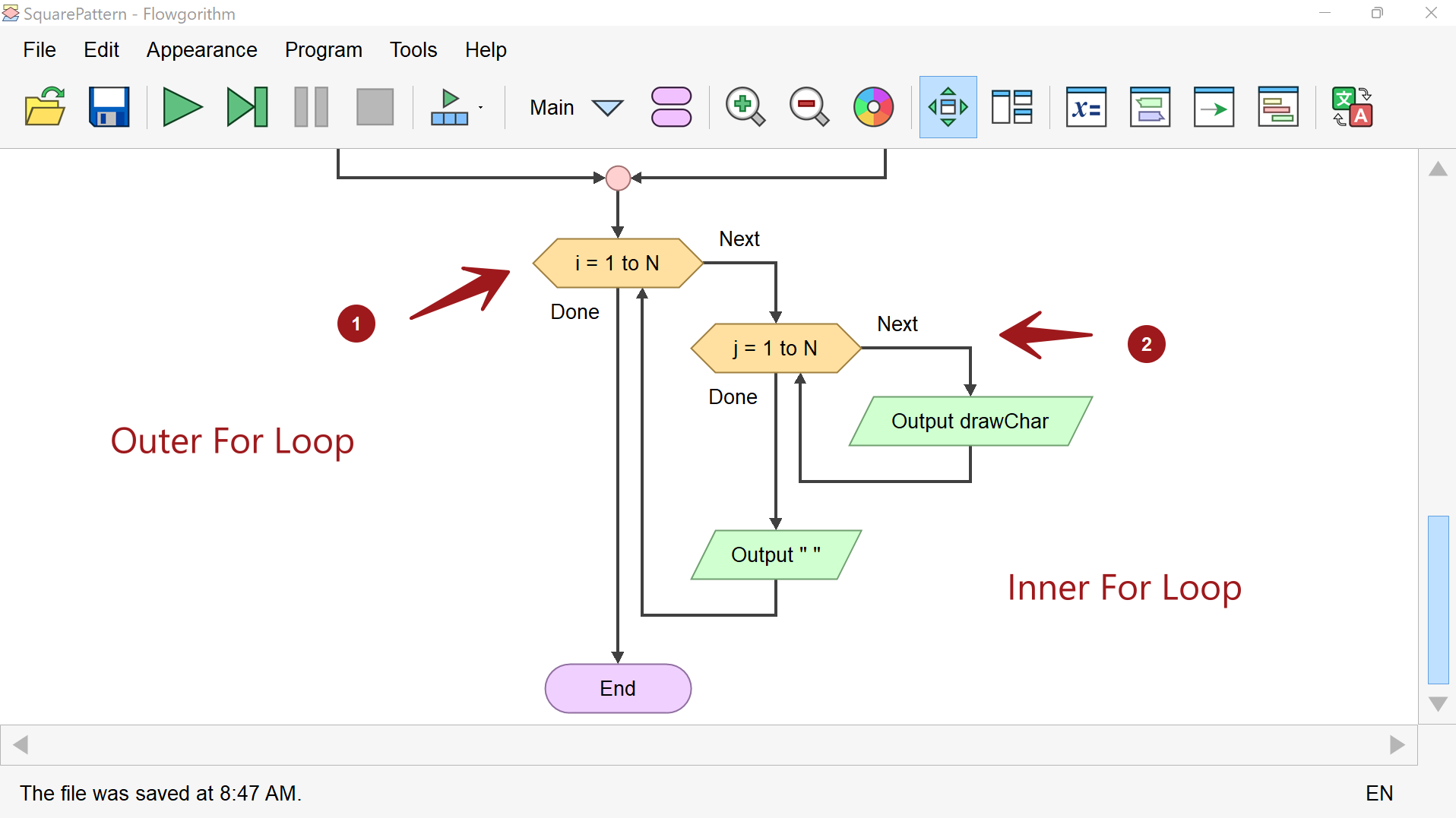The image size is (1456, 818).
Task: Open the Tools menu
Action: [413, 49]
